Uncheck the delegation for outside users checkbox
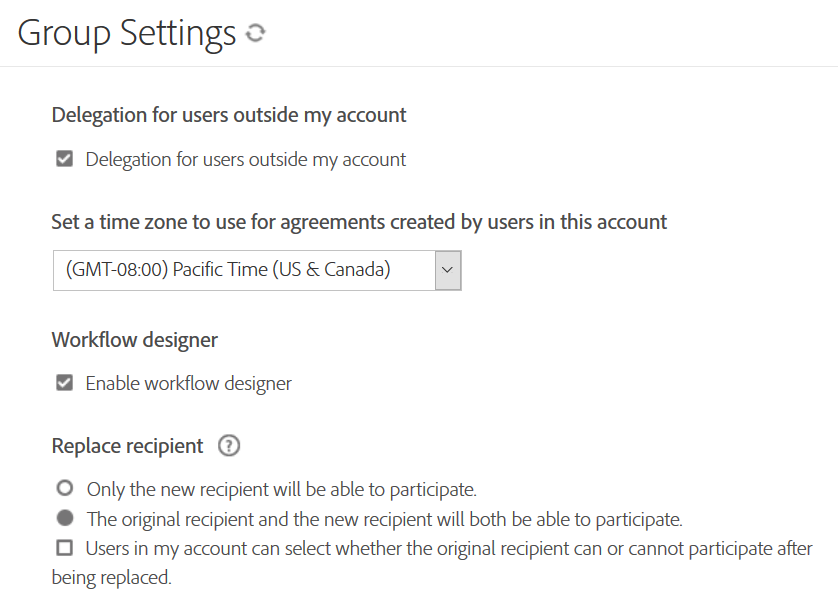The image size is (838, 599). pos(65,159)
